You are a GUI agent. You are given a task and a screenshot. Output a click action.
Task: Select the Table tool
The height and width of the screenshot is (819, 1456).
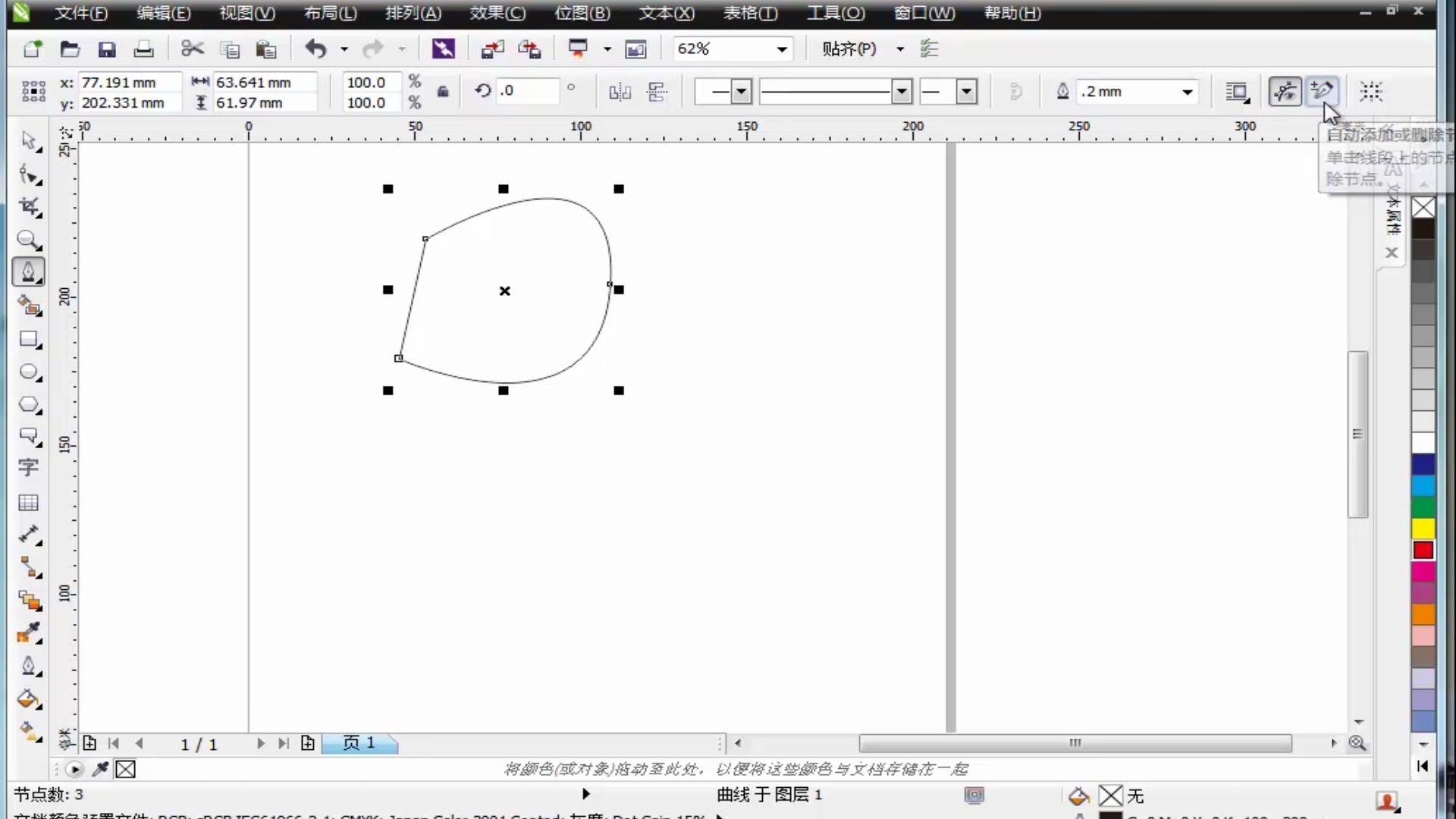pyautogui.click(x=29, y=502)
